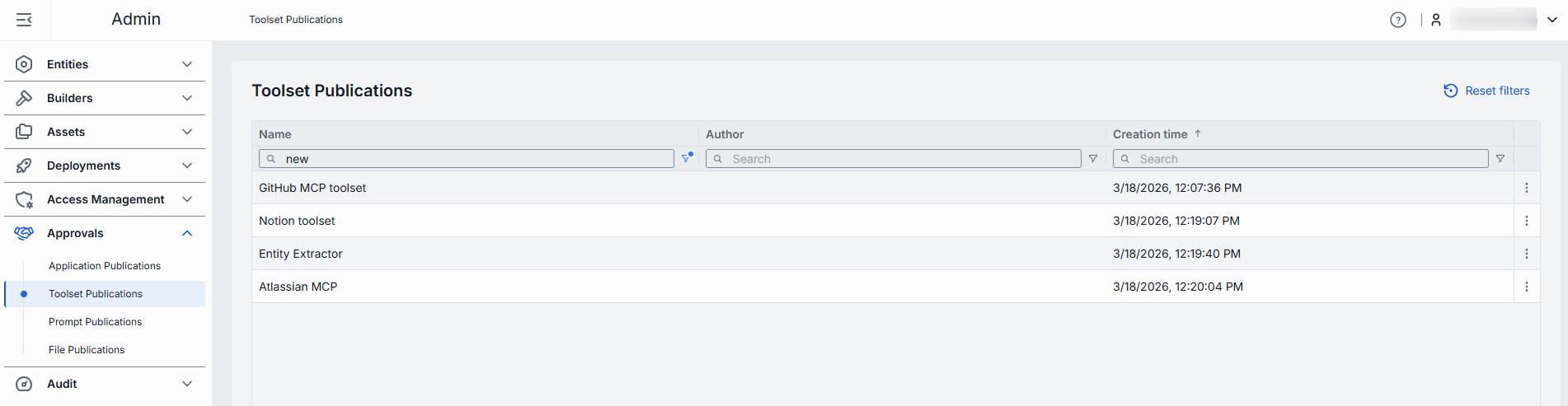Sort by Creation time column header
Viewport: 1568px width, 406px height.
click(1150, 134)
